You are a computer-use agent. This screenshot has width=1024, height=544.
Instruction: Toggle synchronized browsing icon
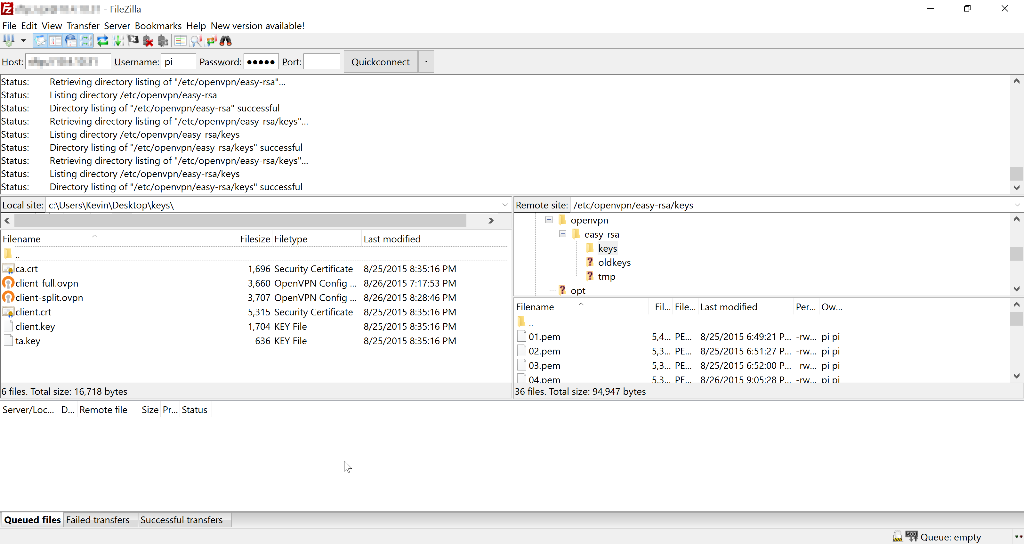click(x=211, y=40)
